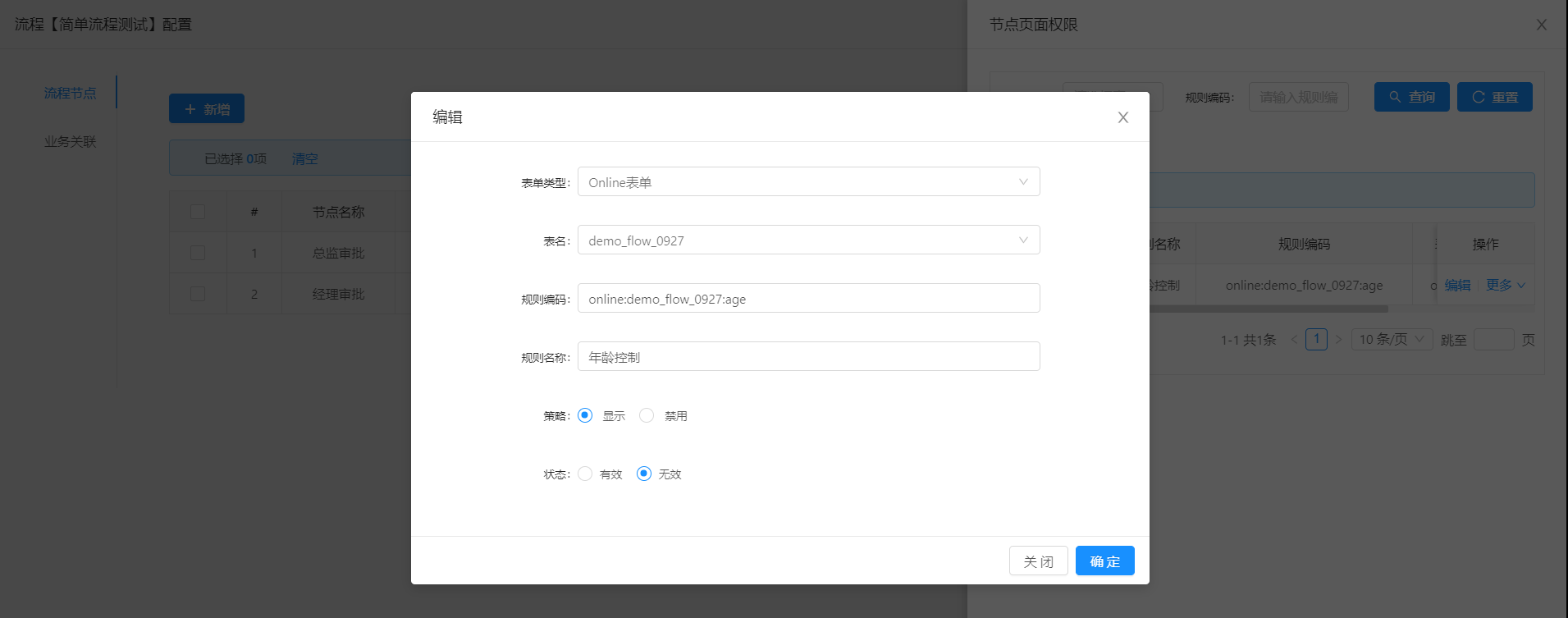Screen dimensions: 1568x618
Task: Open the 表名 dropdown demo_flow_0927
Action: [809, 240]
